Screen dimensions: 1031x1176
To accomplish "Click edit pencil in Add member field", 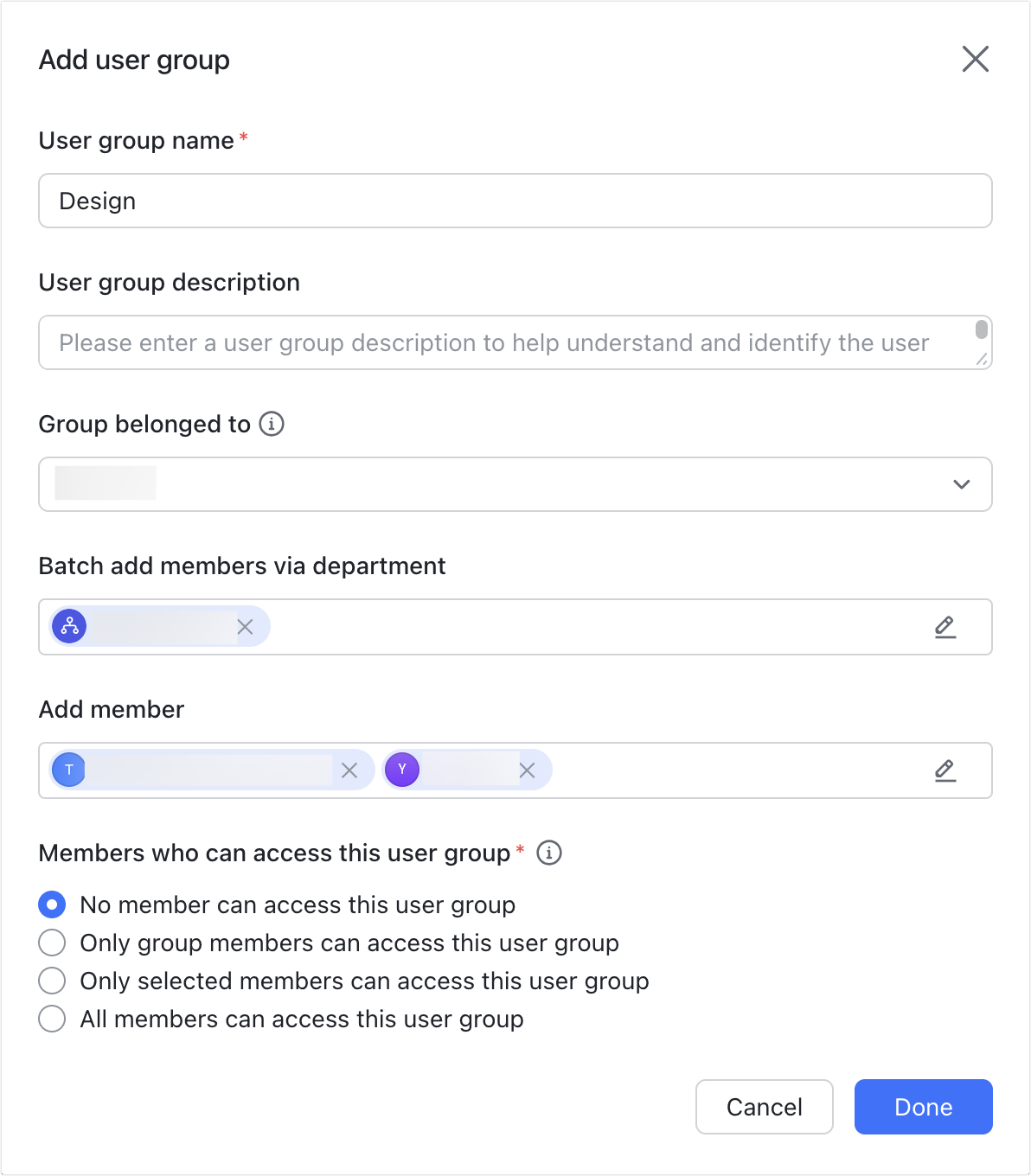I will click(x=945, y=770).
